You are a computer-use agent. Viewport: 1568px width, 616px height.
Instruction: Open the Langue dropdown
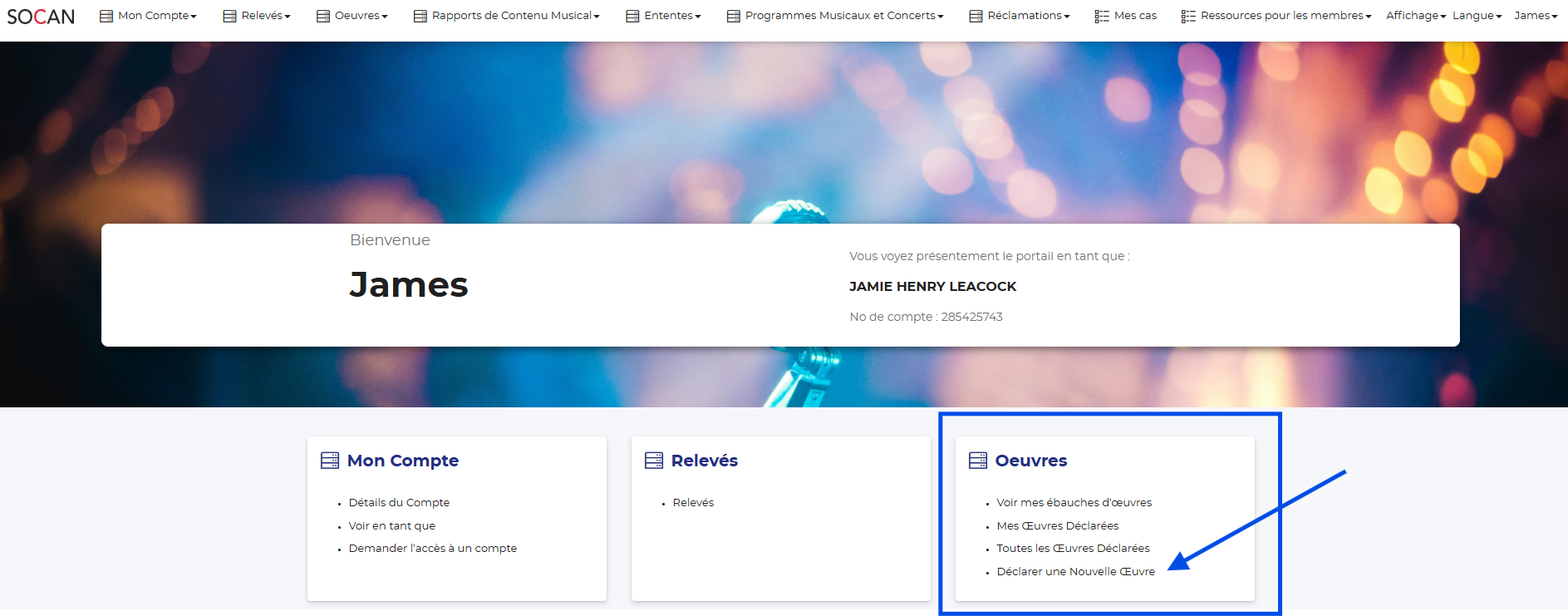coord(1477,16)
